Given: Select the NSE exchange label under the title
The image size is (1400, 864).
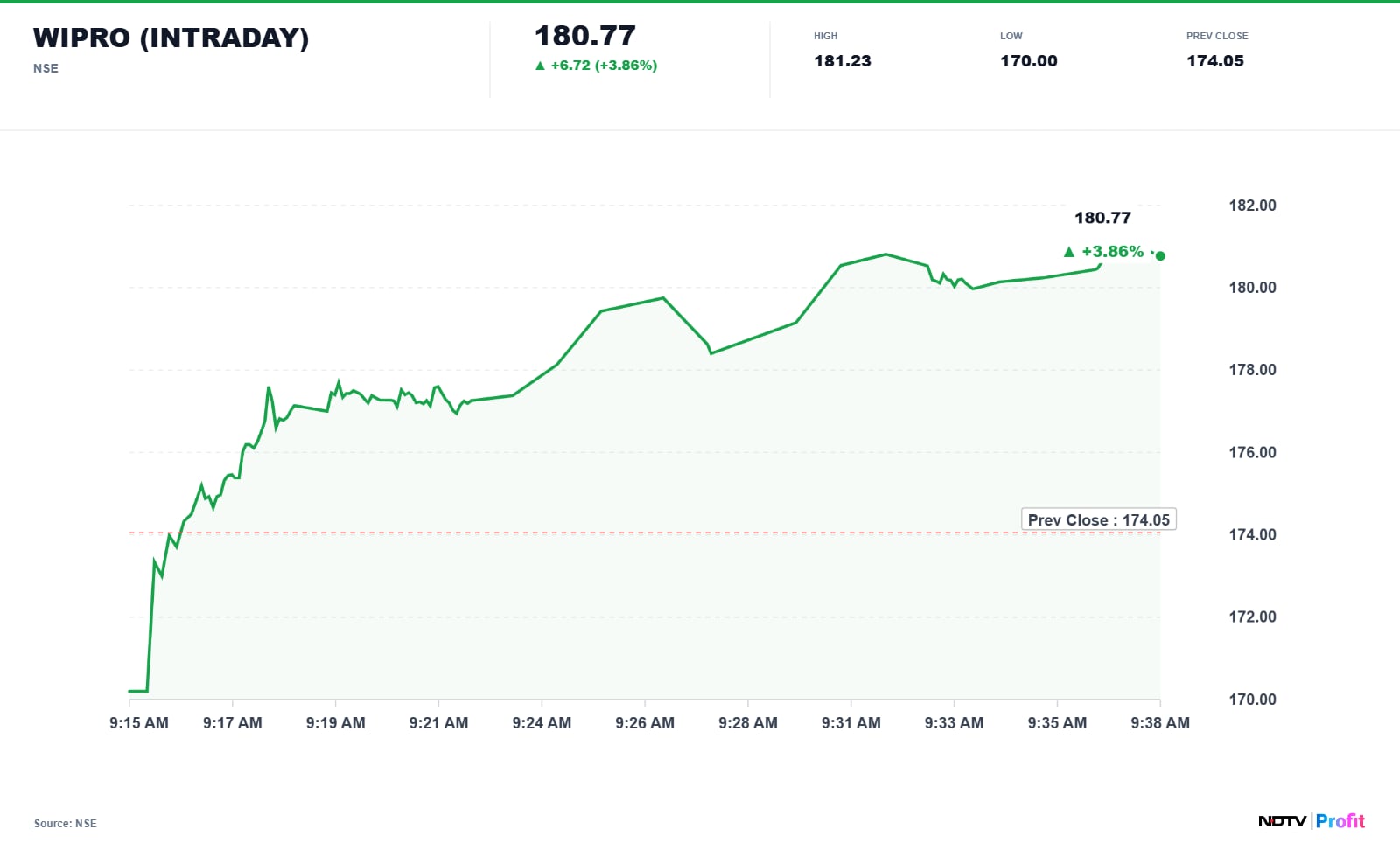Looking at the screenshot, I should click(x=46, y=68).
